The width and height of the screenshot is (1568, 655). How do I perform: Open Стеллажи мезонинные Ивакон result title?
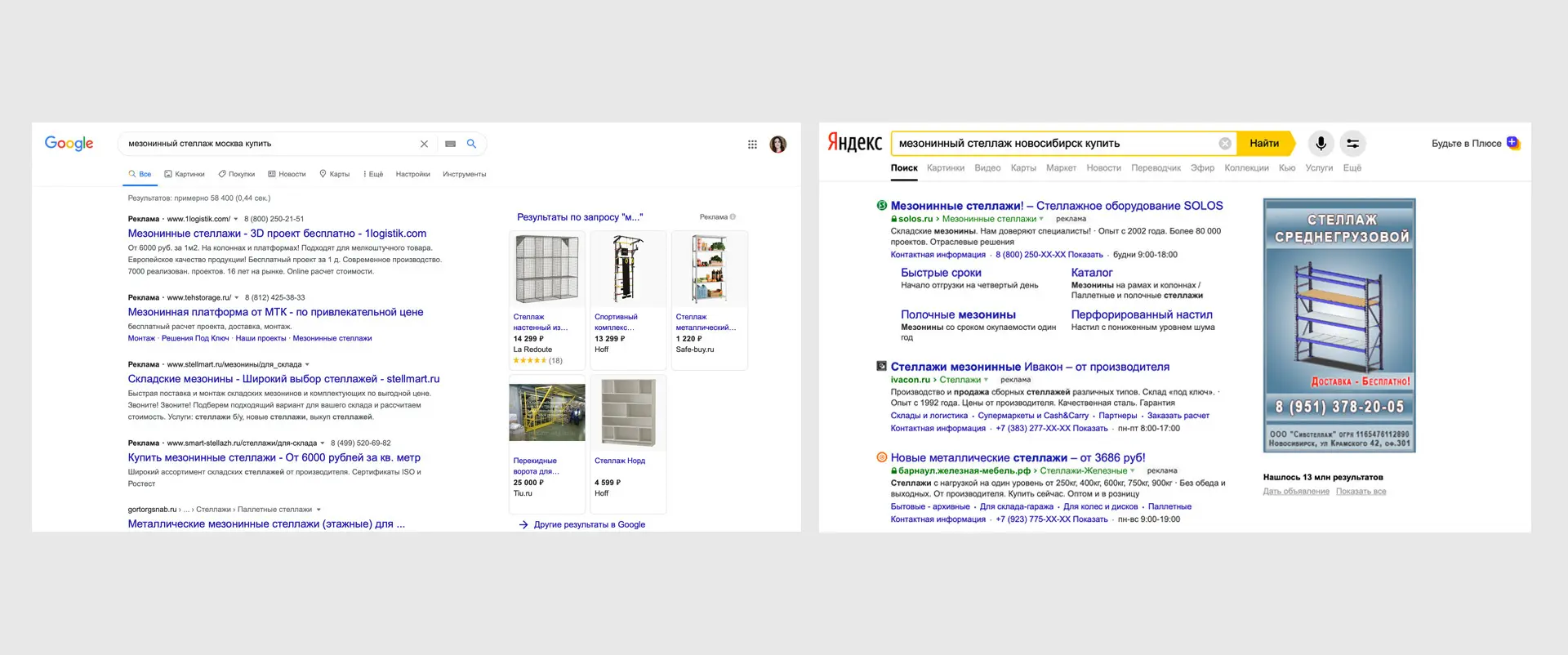pyautogui.click(x=1030, y=367)
